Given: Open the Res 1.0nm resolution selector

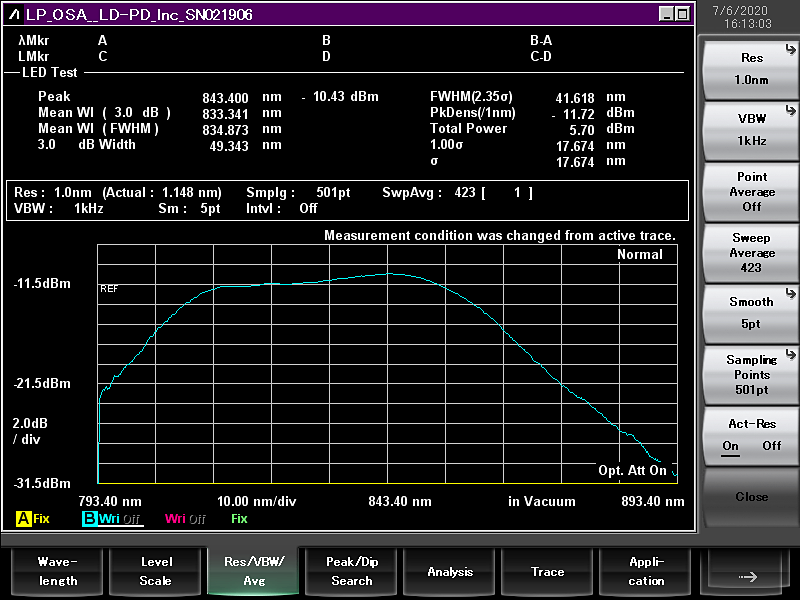Looking at the screenshot, I should pyautogui.click(x=751, y=69).
